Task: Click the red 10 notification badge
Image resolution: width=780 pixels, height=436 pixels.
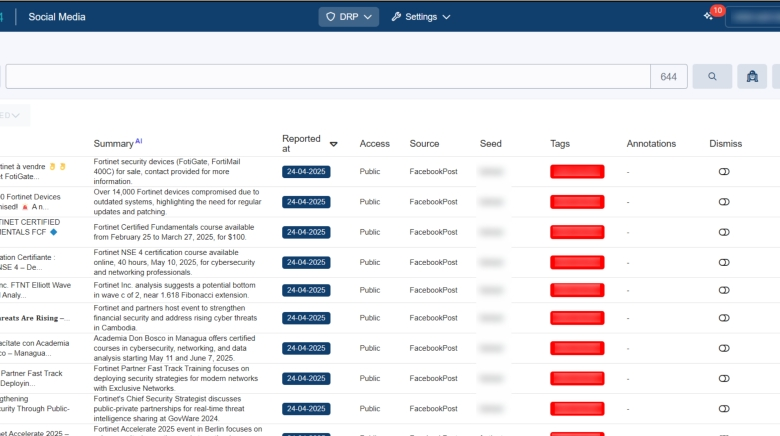Action: (x=717, y=10)
